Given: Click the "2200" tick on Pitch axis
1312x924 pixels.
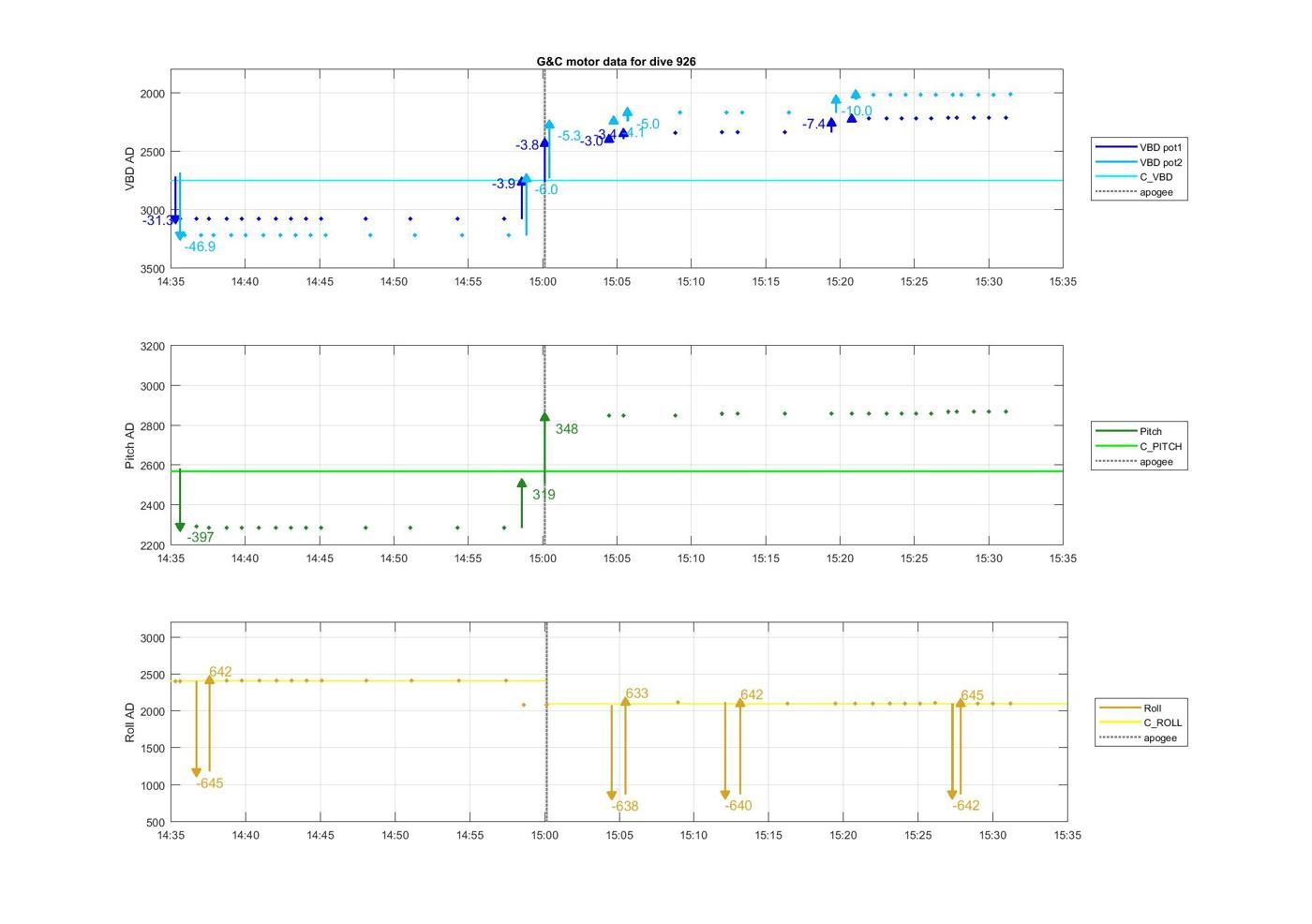Looking at the screenshot, I should click(x=152, y=545).
